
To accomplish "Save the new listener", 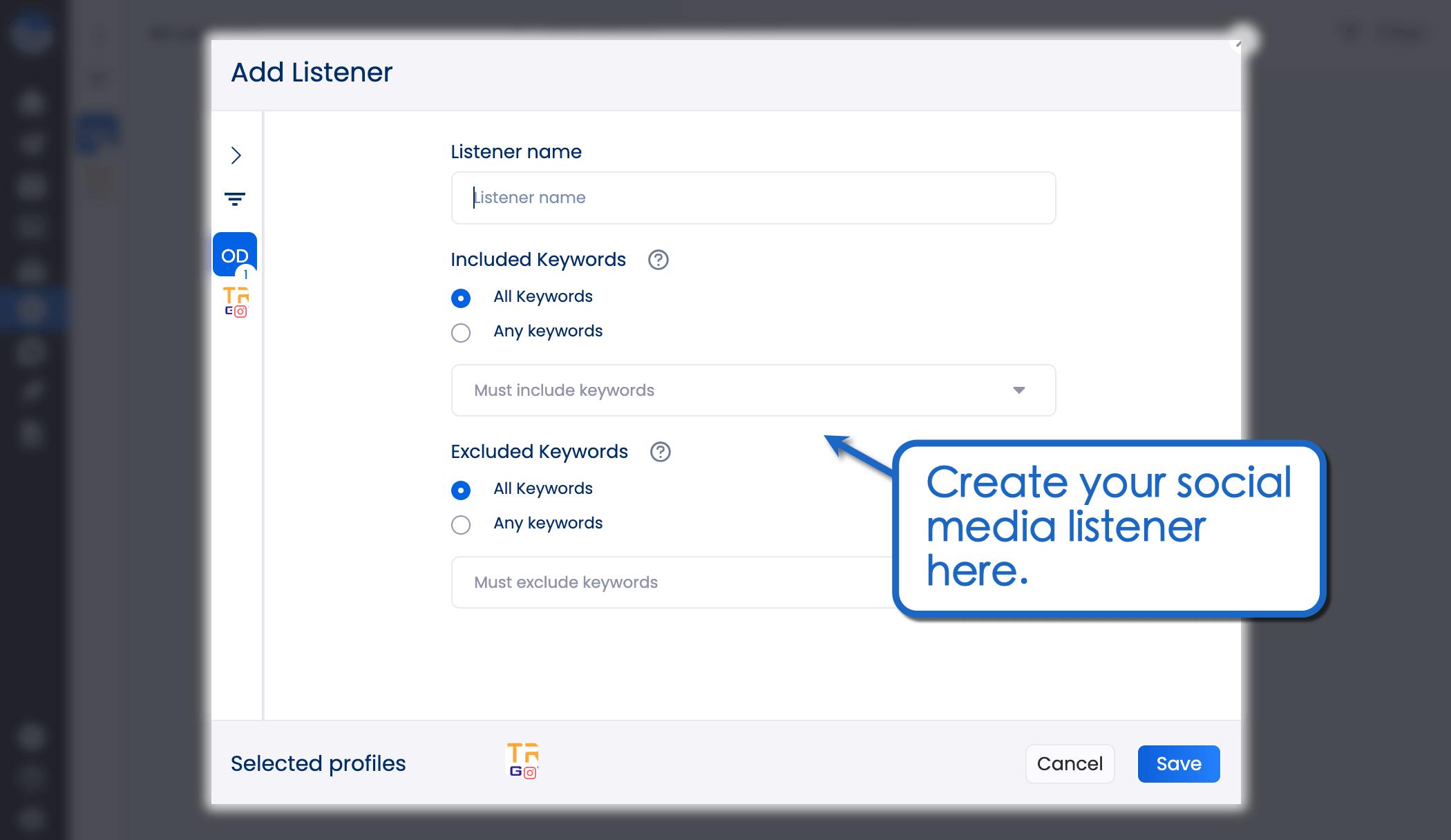I will pyautogui.click(x=1178, y=764).
